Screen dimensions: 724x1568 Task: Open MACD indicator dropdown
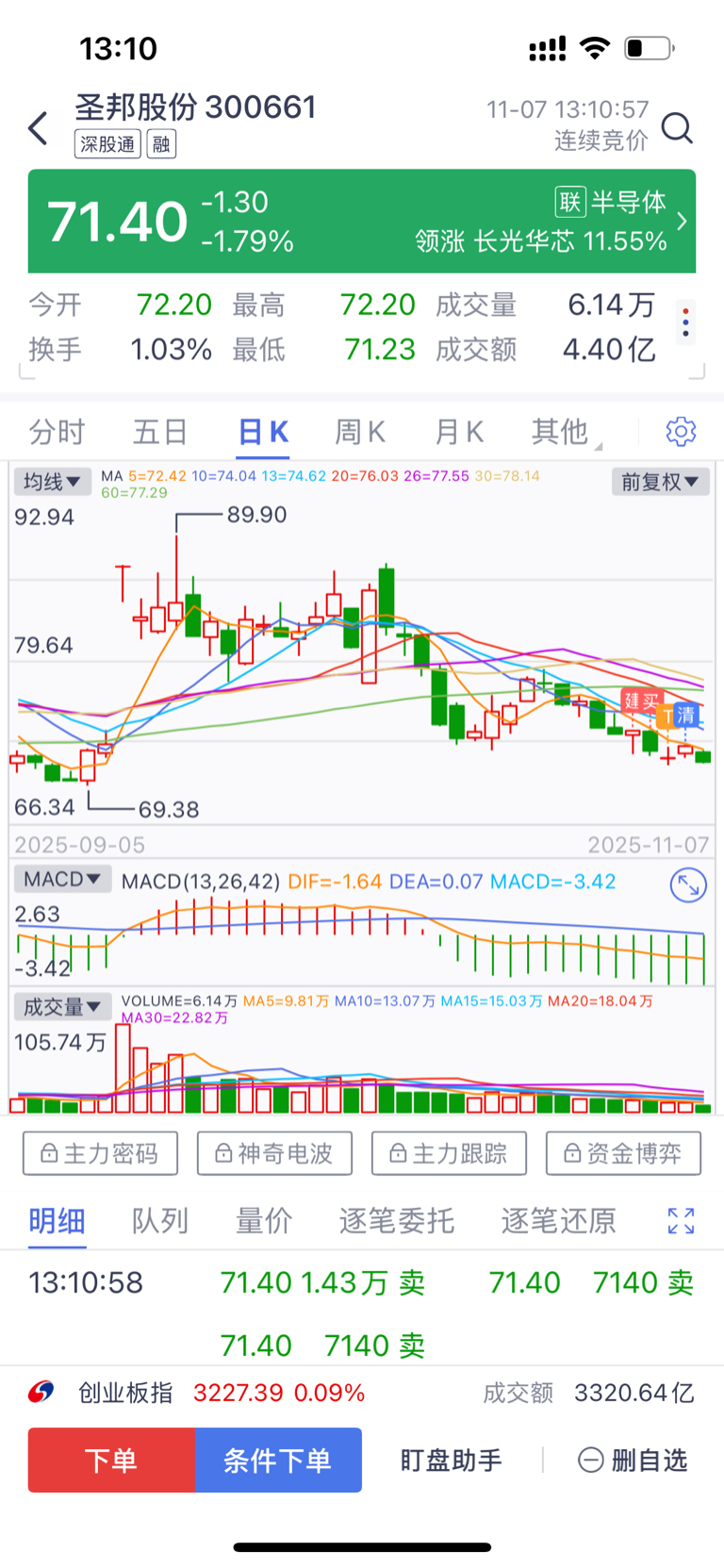coord(62,879)
